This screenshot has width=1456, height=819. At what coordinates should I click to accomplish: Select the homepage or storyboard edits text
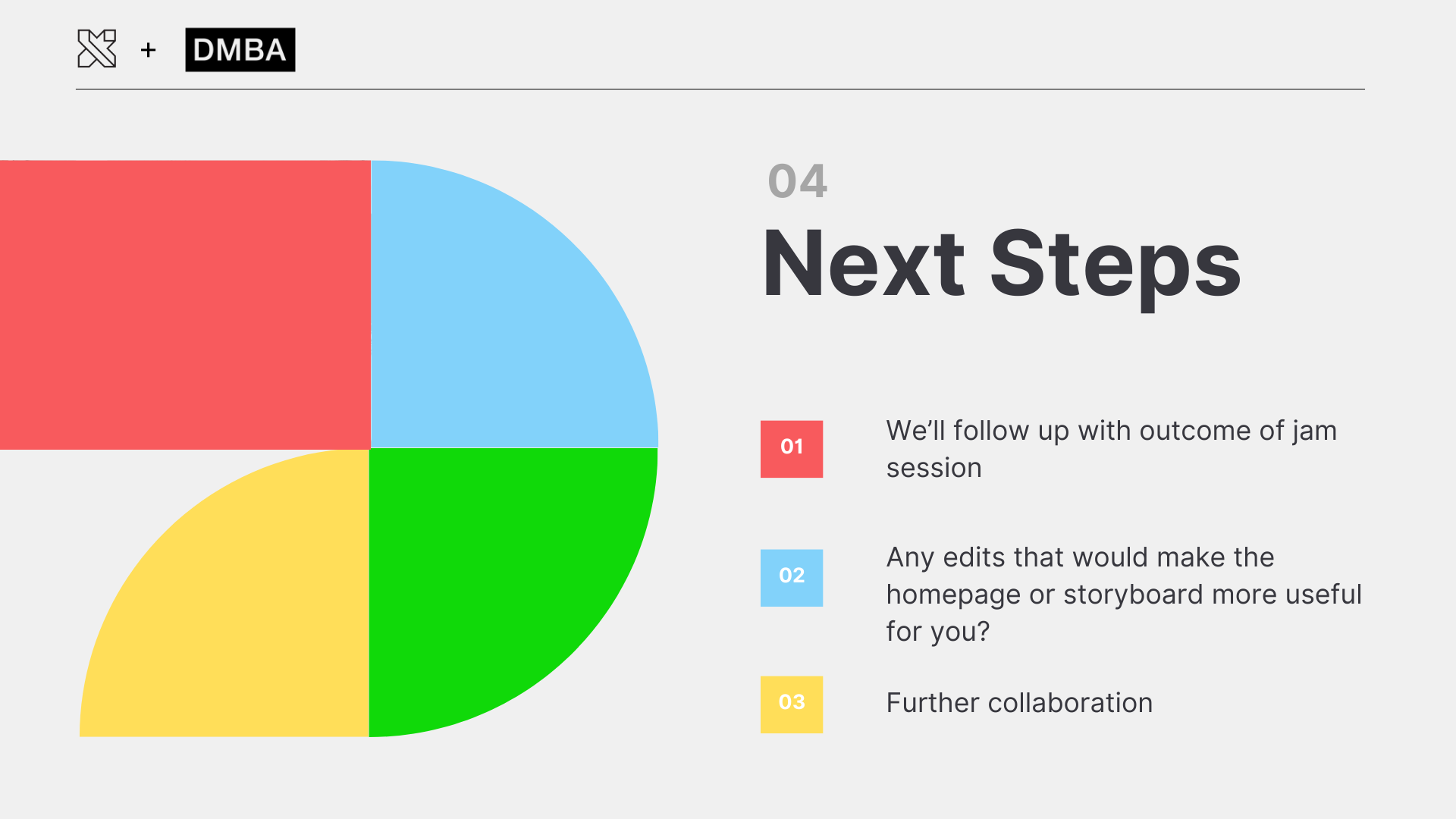(1123, 595)
